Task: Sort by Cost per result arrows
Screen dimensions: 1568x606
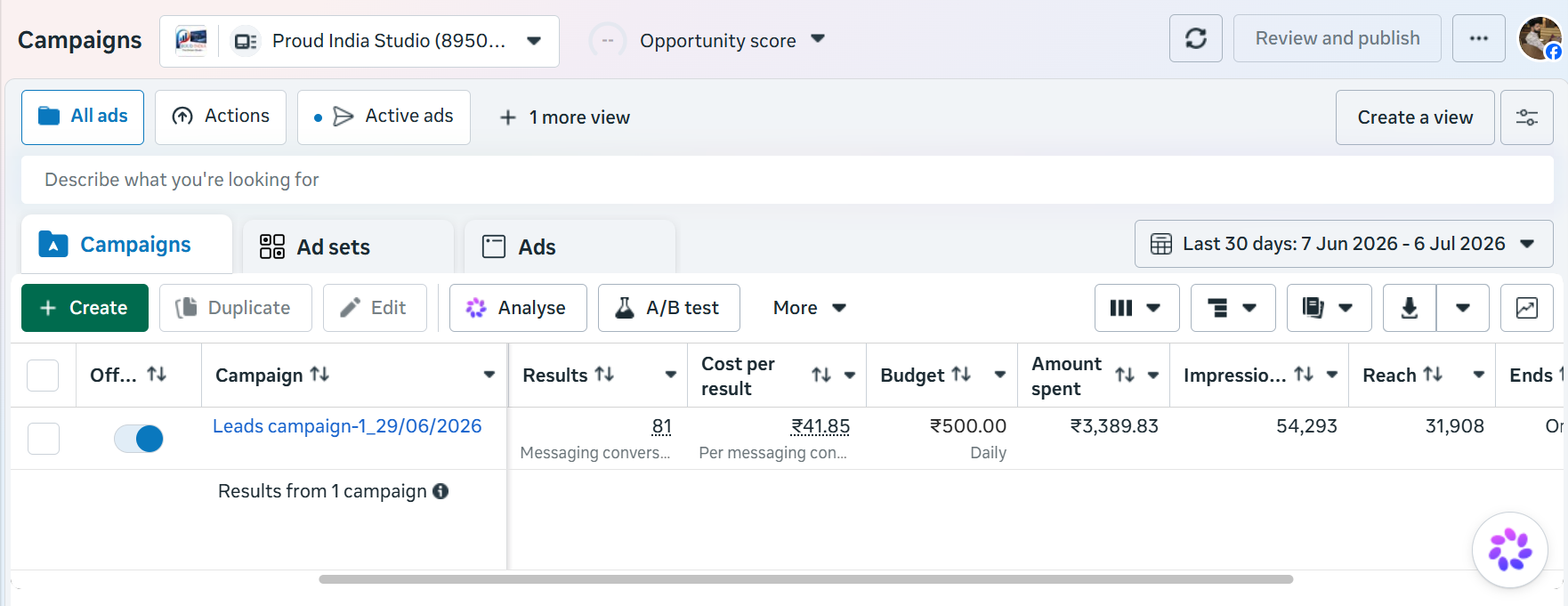Action: (821, 376)
